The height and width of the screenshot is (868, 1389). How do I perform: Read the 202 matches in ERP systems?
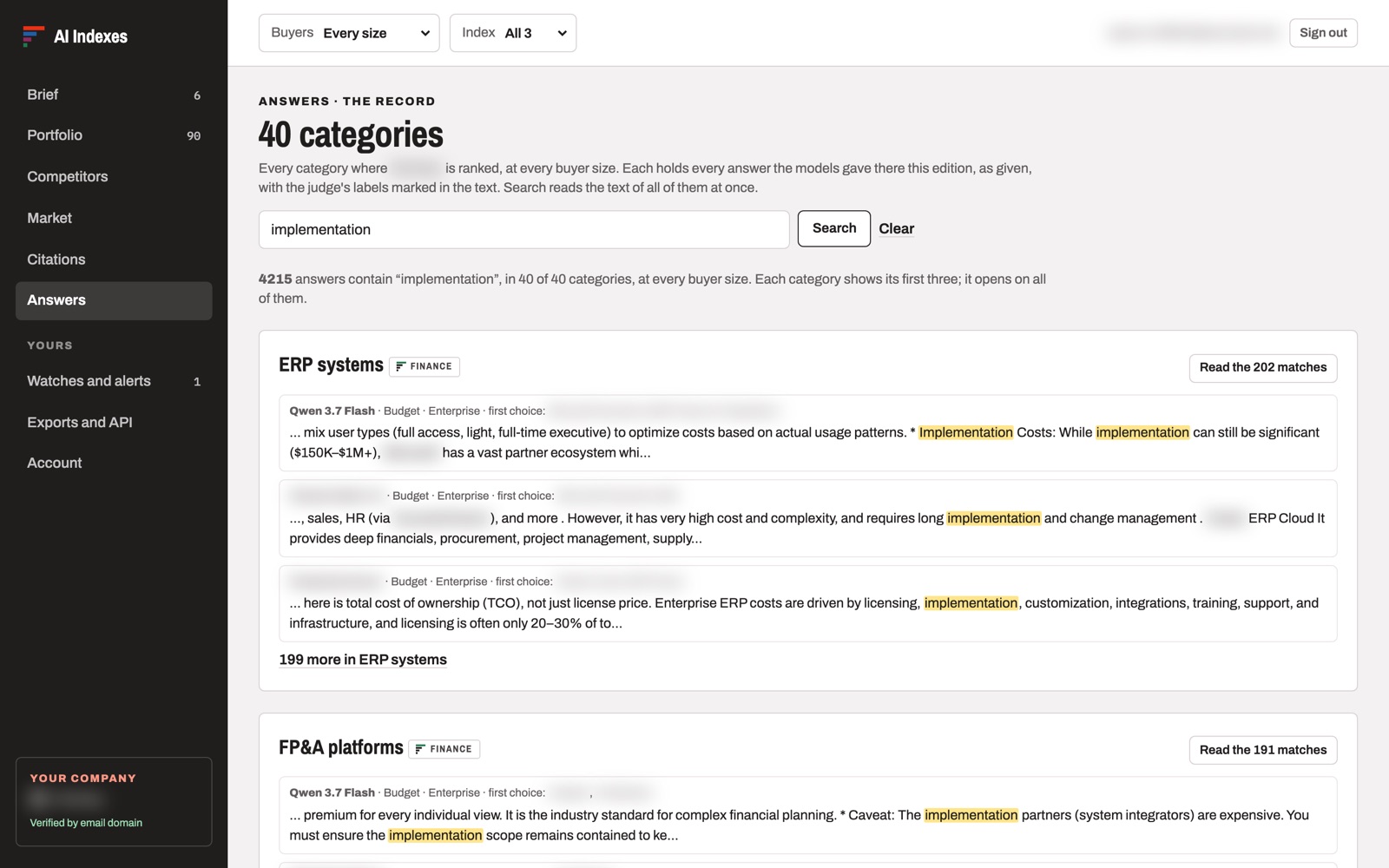point(1263,367)
